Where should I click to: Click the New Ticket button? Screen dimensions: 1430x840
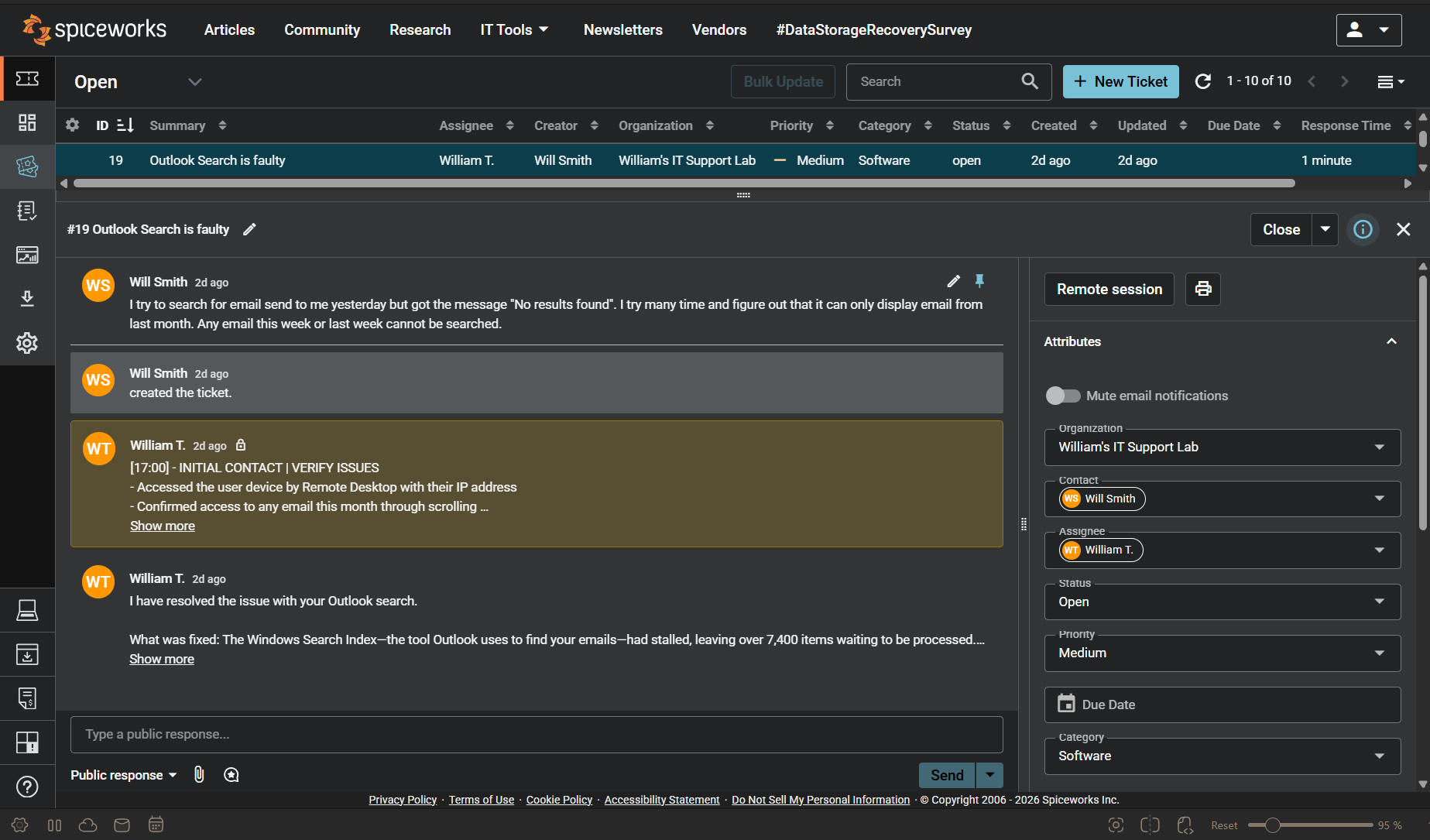tap(1120, 81)
